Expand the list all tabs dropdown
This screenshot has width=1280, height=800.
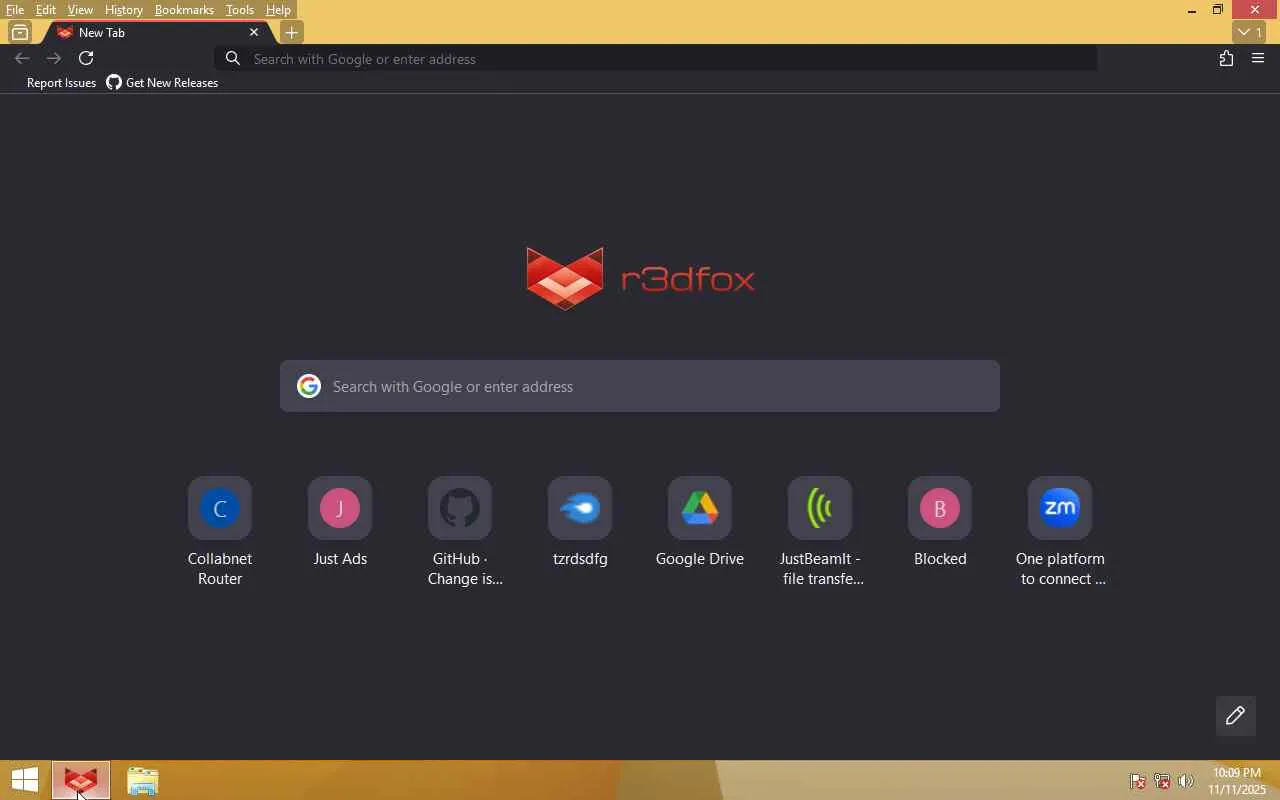[1250, 33]
